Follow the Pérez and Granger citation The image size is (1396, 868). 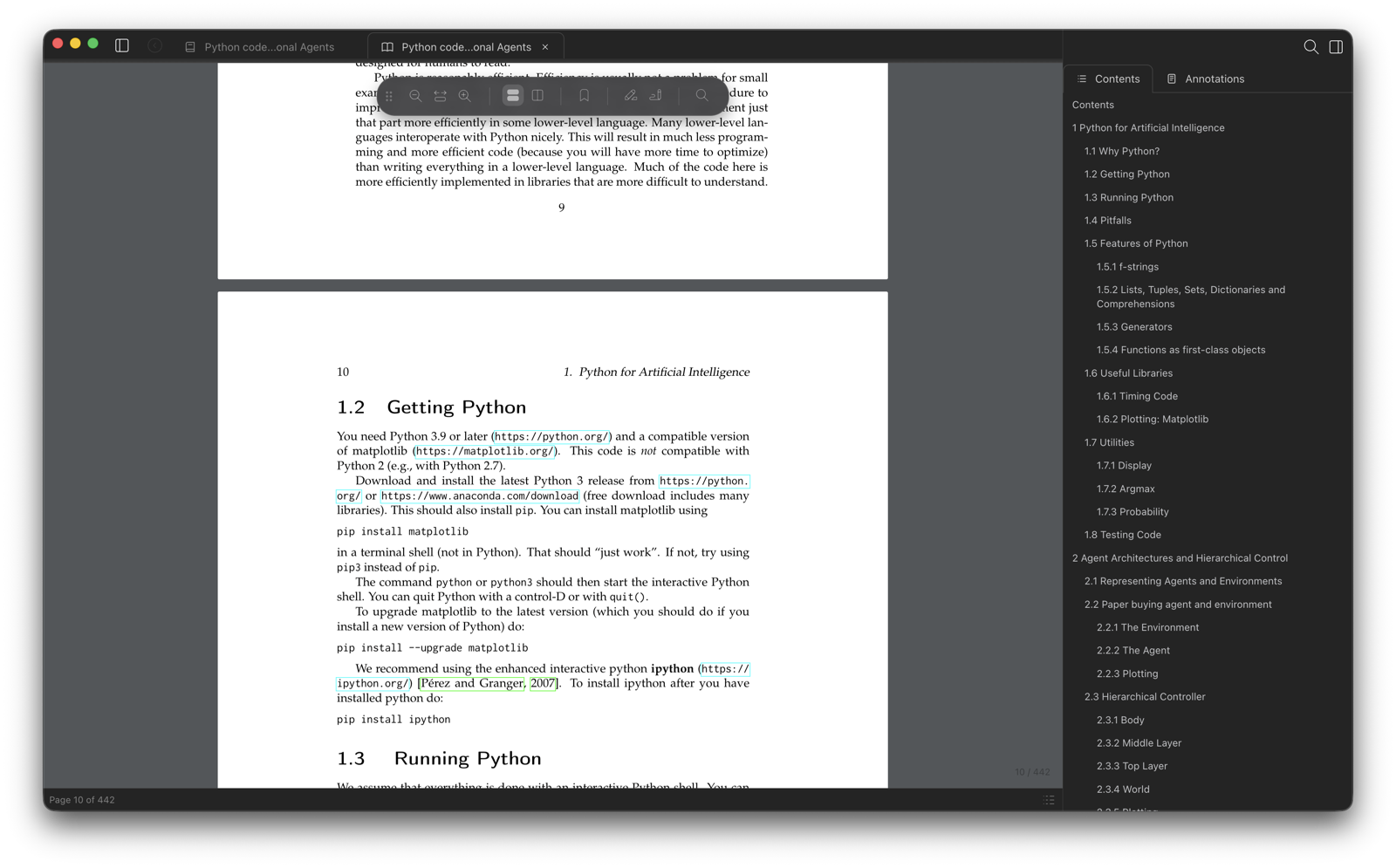tap(472, 683)
